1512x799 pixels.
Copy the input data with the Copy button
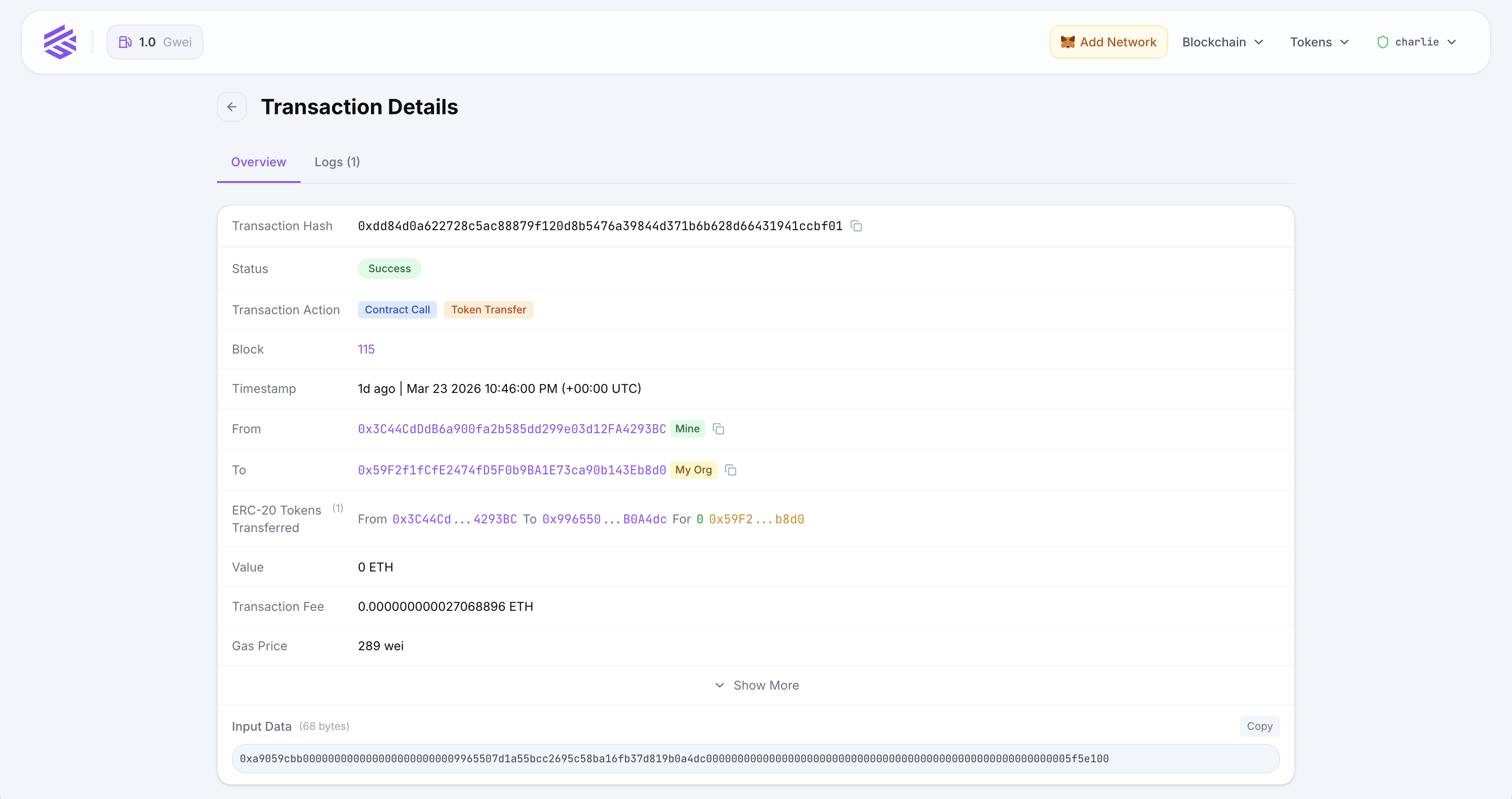click(1260, 725)
